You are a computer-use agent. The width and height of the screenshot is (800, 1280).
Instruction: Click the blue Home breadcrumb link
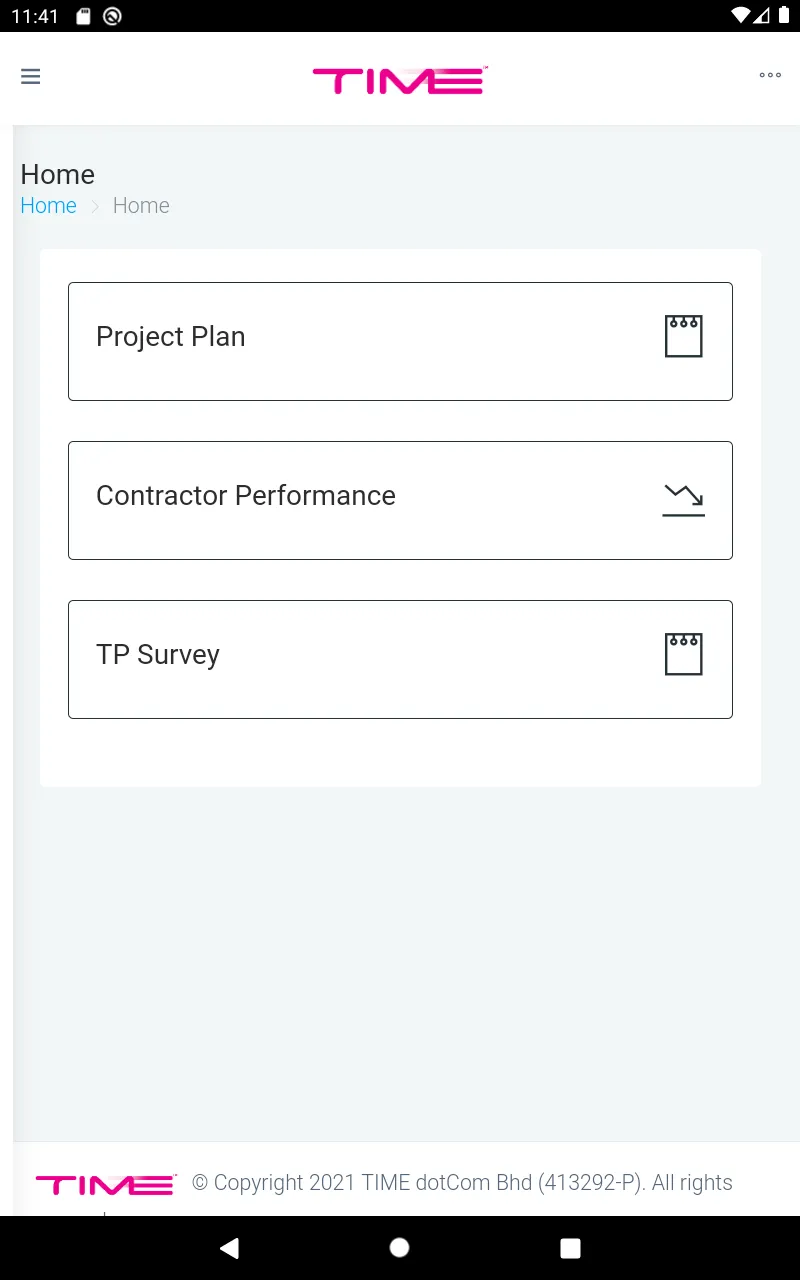(48, 205)
